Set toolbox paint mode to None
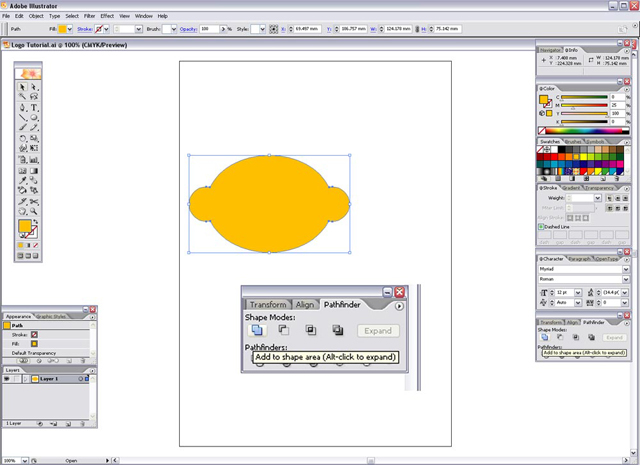Screen dimensions: 640x465 click(x=36, y=245)
